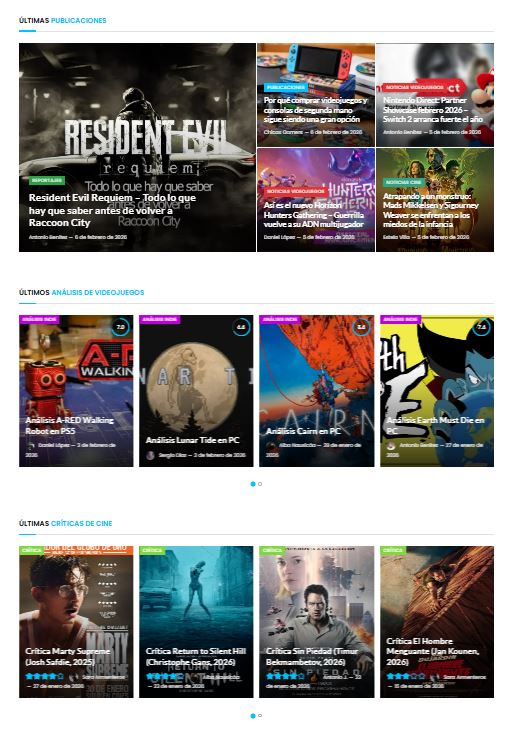Click NOTICIAS VIDEOJUEGOS badge on Nintendo Direct card

point(414,87)
